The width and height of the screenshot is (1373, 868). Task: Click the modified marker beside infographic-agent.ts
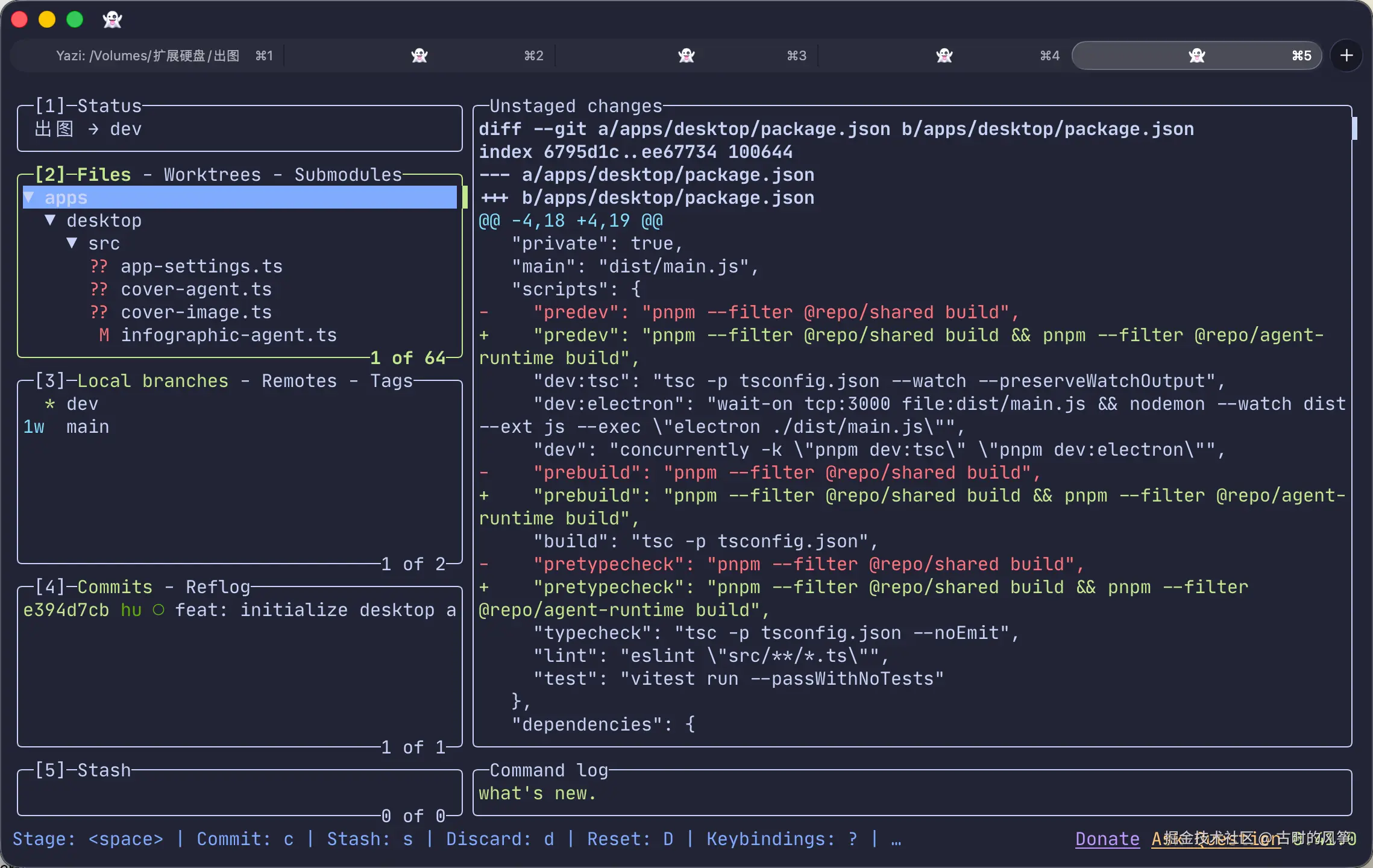104,335
